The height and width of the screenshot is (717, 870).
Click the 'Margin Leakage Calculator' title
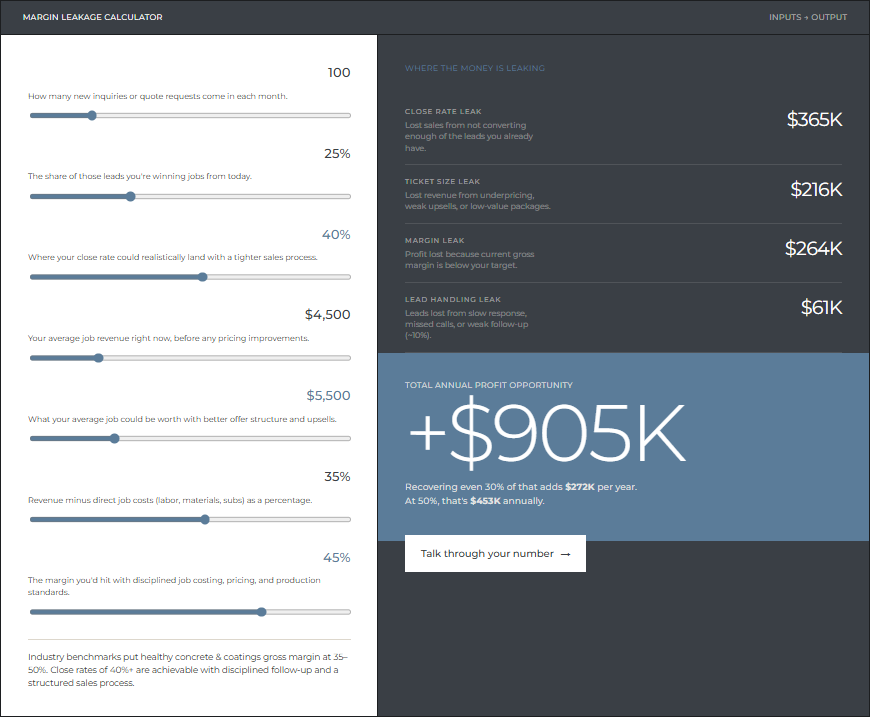click(93, 17)
